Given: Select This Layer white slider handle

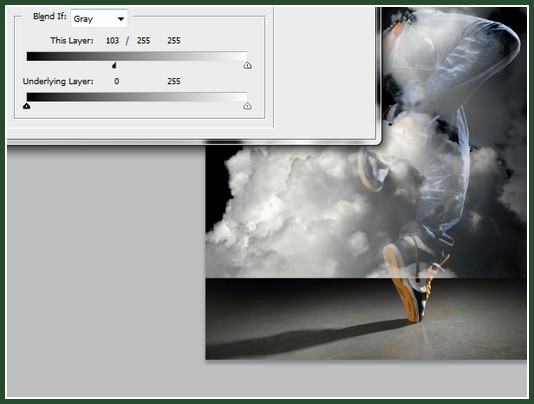Looking at the screenshot, I should [248, 65].
